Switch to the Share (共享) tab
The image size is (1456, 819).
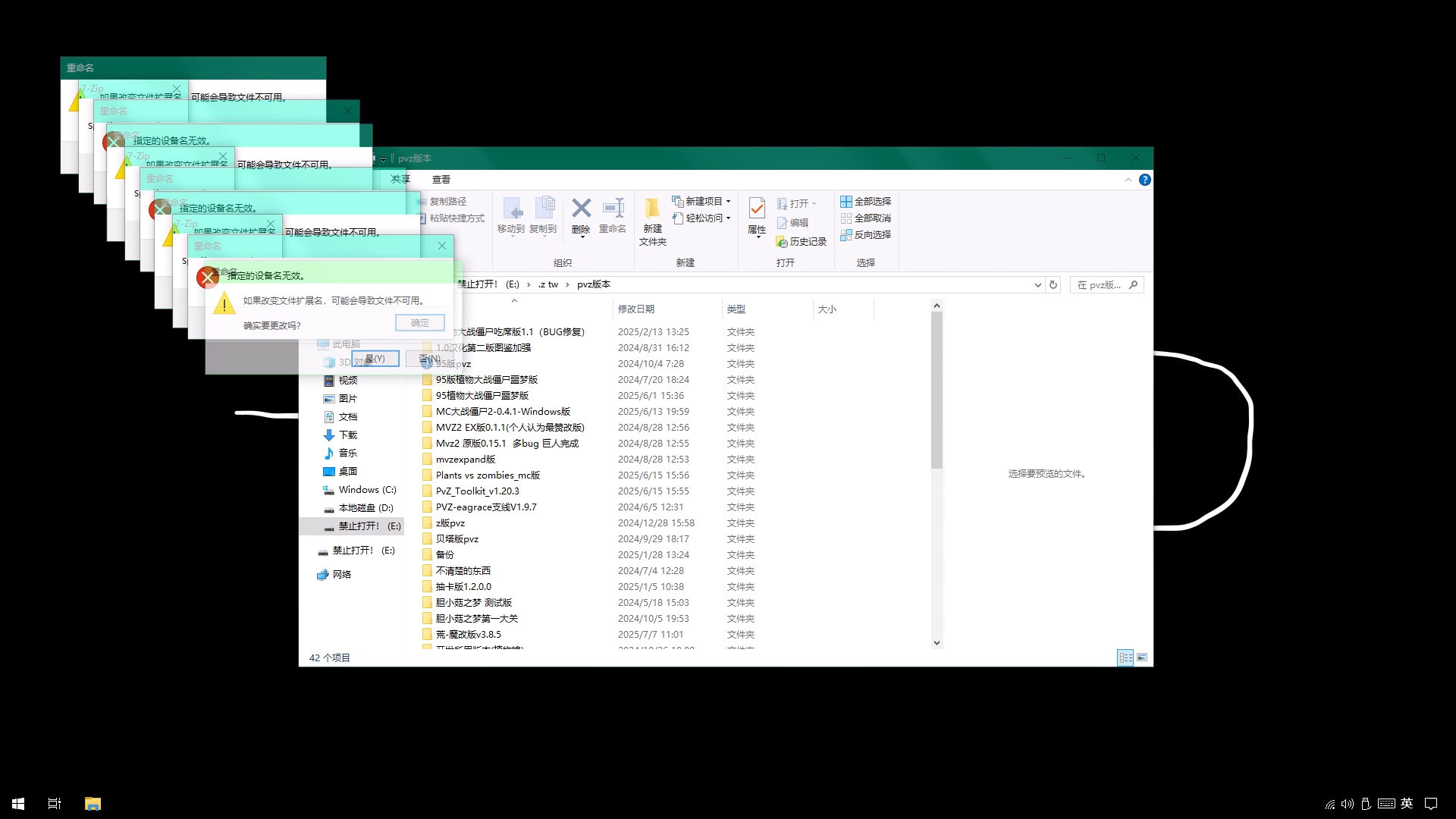point(400,180)
